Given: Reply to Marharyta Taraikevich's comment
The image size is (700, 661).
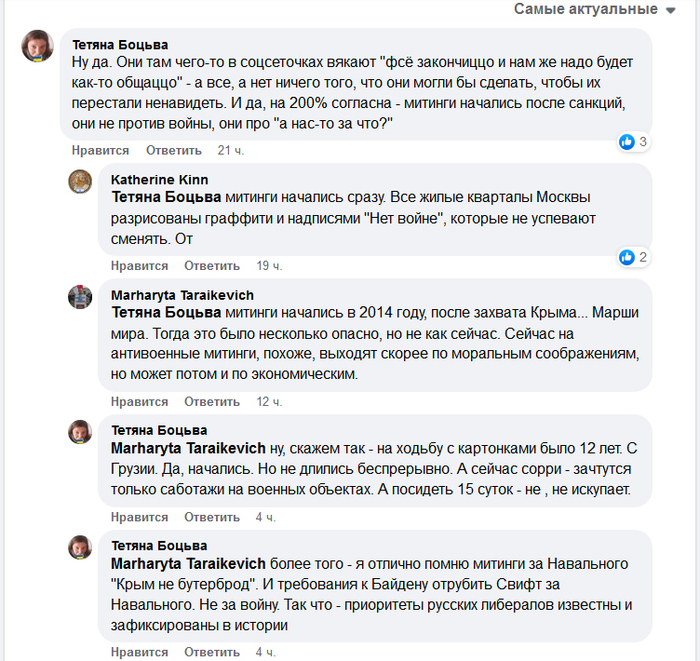Looking at the screenshot, I should [212, 401].
